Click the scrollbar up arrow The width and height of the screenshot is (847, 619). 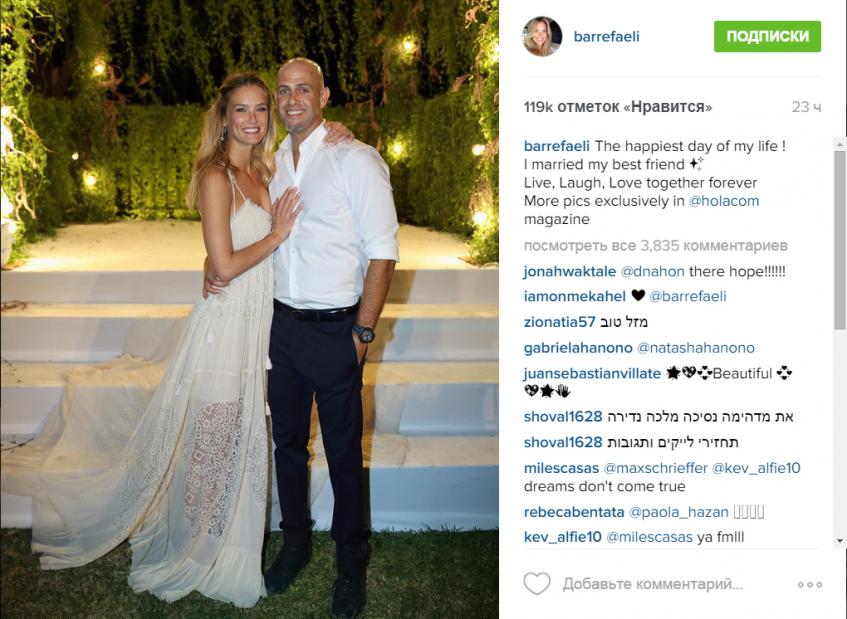(x=839, y=144)
